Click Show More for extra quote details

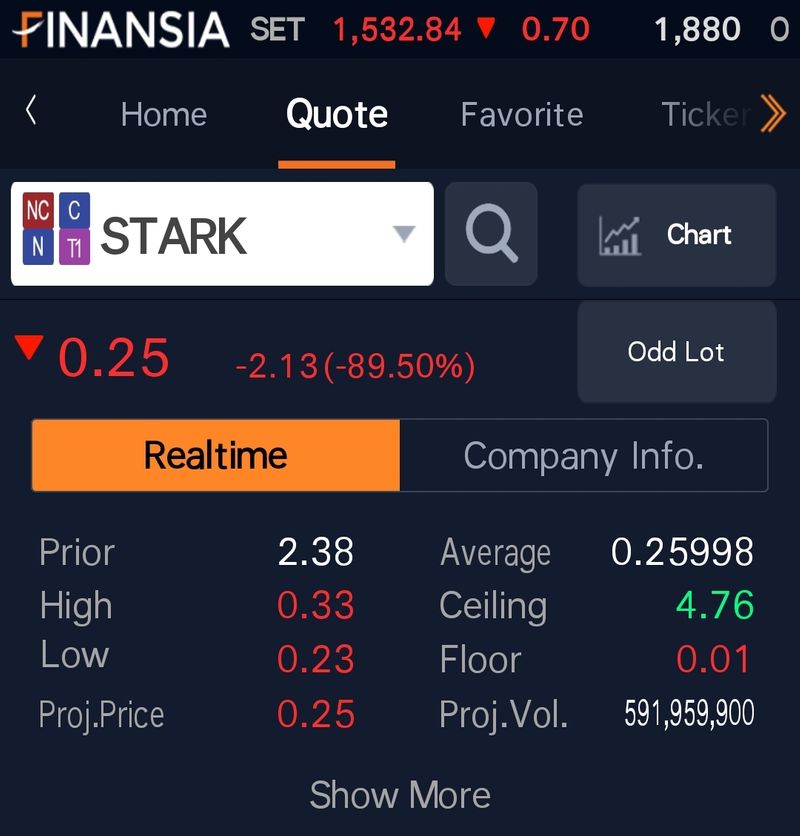point(400,794)
